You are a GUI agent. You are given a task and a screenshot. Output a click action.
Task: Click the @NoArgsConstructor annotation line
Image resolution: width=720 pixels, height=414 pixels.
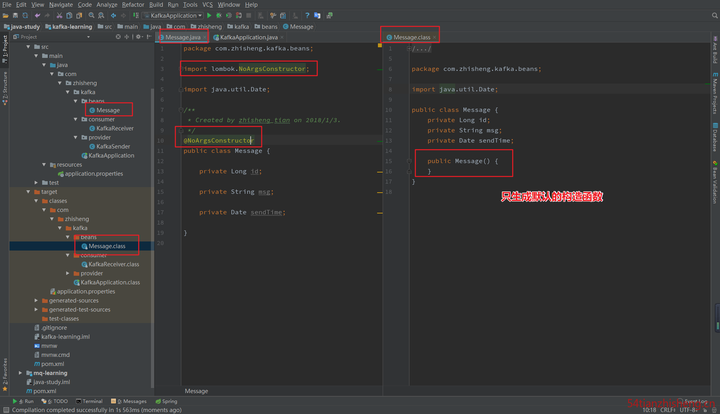point(218,140)
